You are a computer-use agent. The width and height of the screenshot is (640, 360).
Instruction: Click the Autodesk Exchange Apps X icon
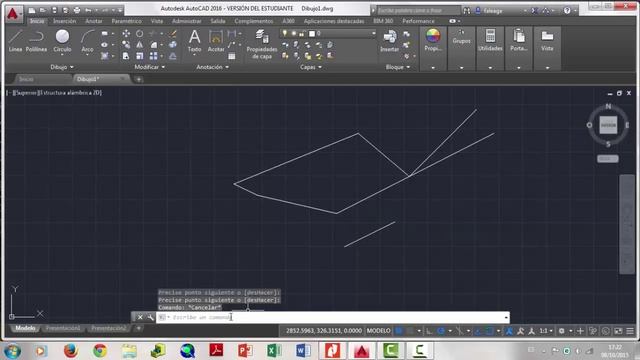(x=534, y=11)
